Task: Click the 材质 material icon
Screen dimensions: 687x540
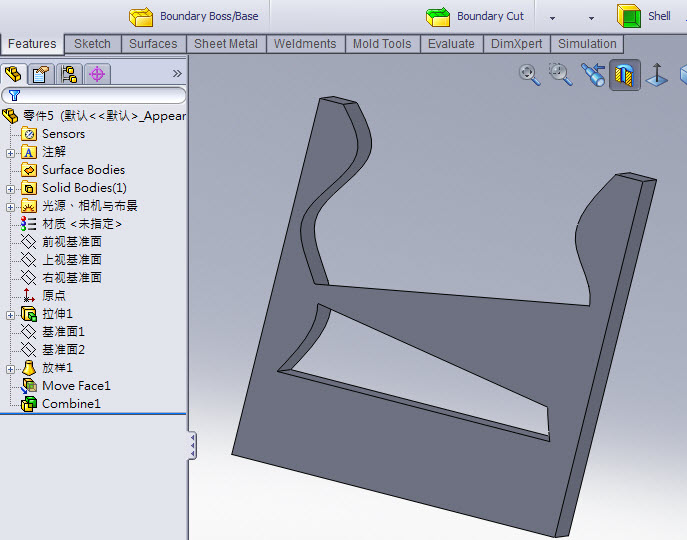Action: (x=29, y=224)
